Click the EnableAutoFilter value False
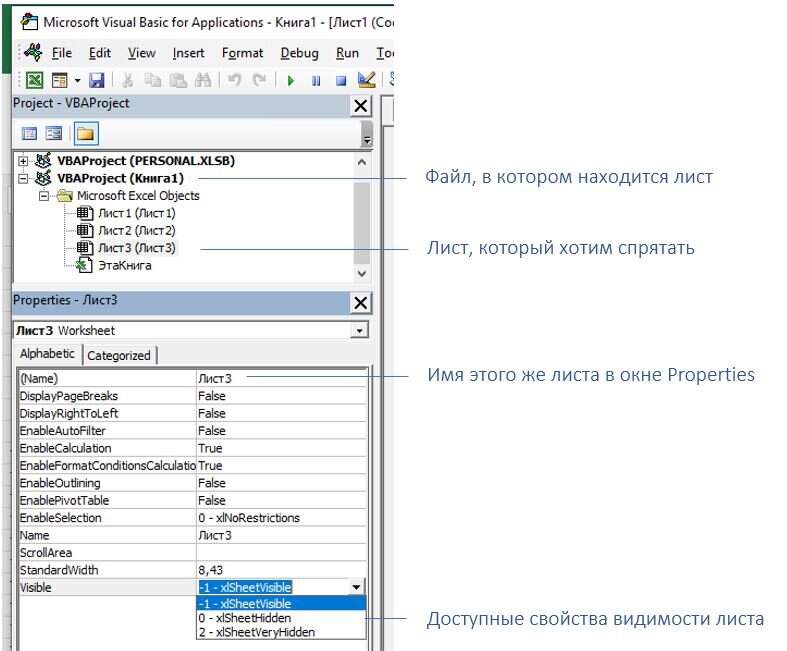The height and width of the screenshot is (651, 787). 281,431
